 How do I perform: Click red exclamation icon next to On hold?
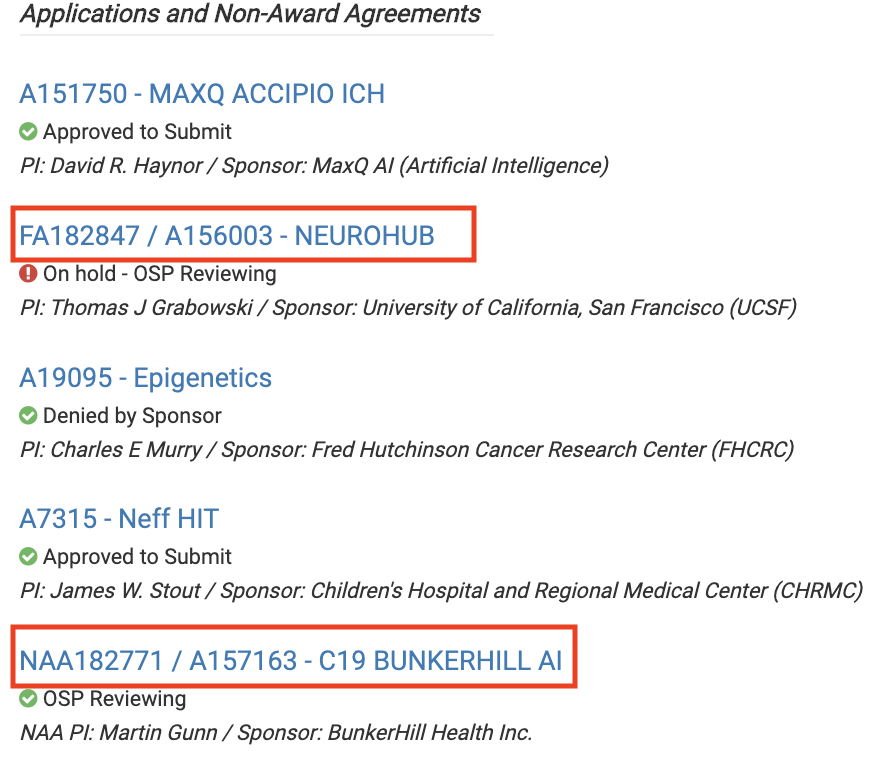[28, 274]
